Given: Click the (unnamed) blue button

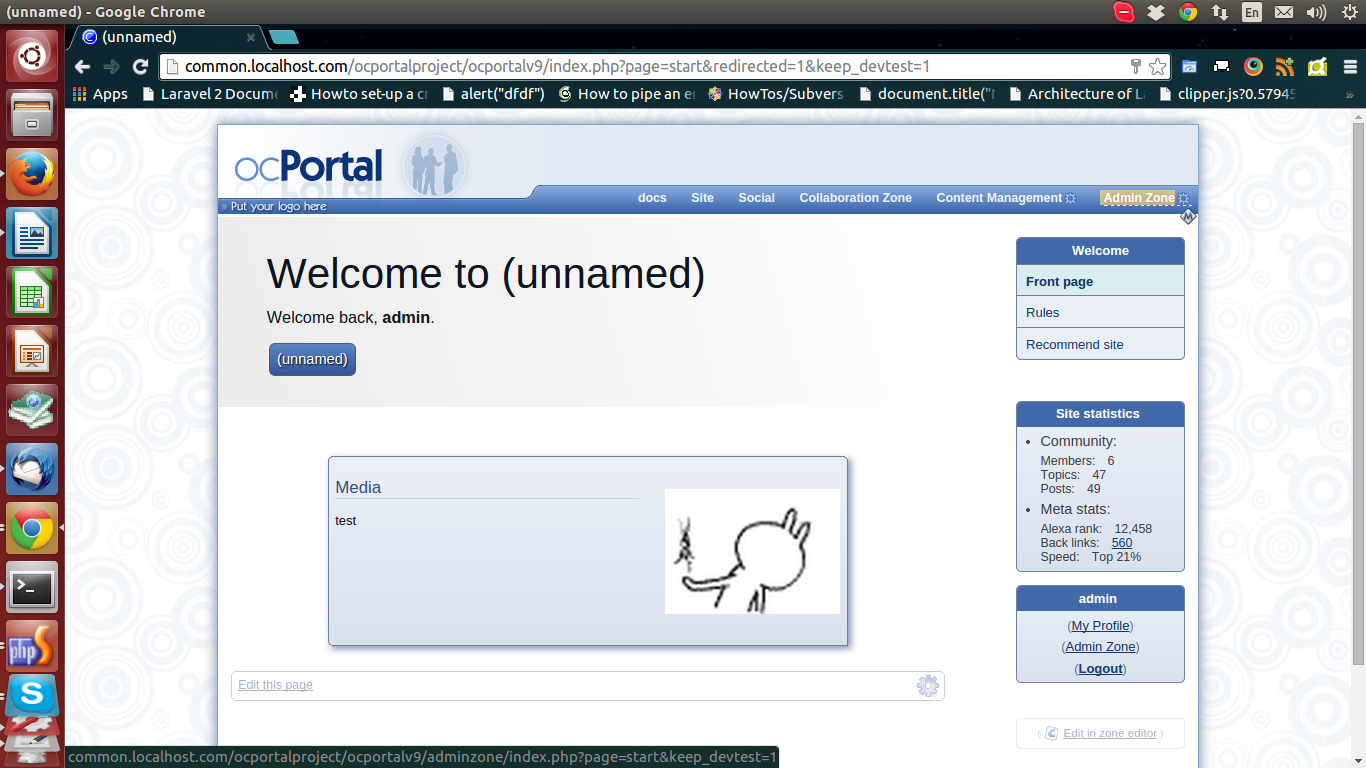Looking at the screenshot, I should coord(312,359).
